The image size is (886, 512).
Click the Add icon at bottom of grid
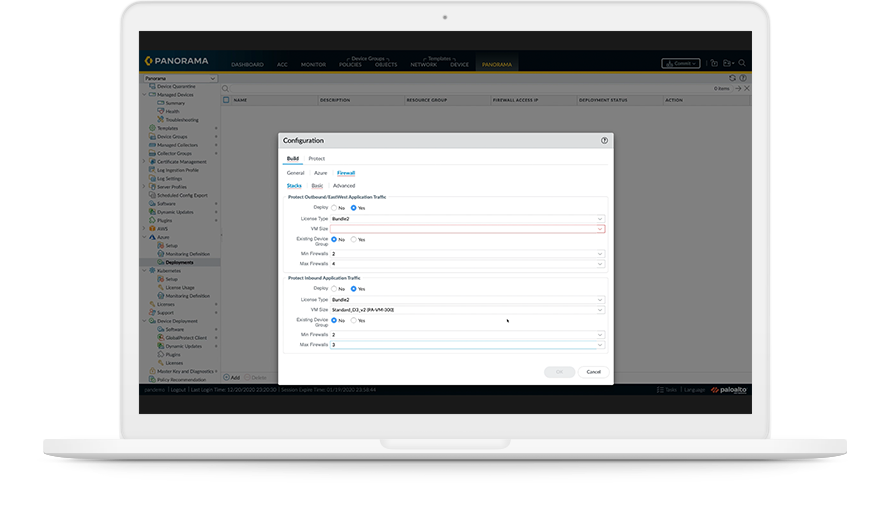[227, 378]
